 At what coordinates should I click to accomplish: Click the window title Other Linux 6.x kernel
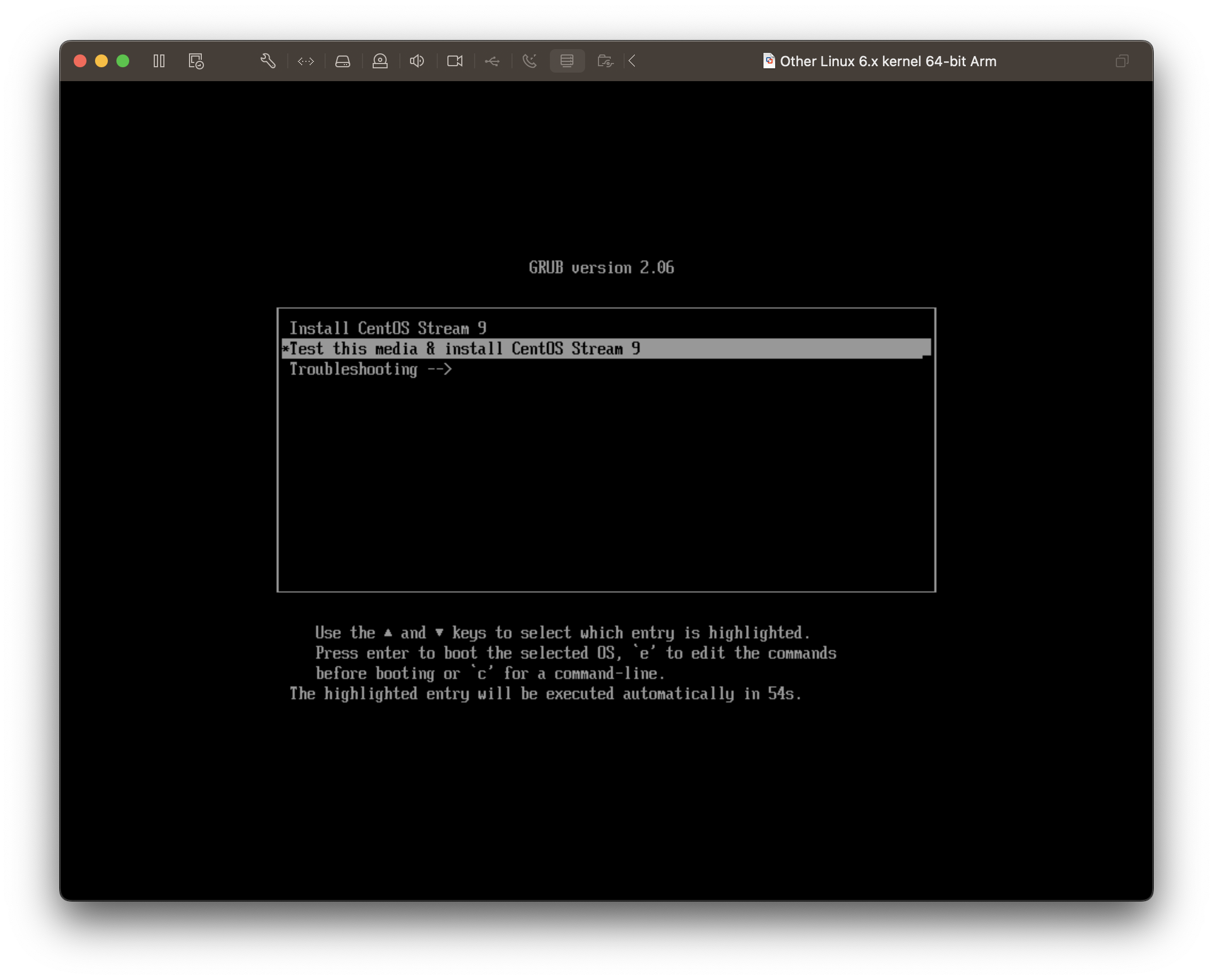pyautogui.click(x=888, y=61)
